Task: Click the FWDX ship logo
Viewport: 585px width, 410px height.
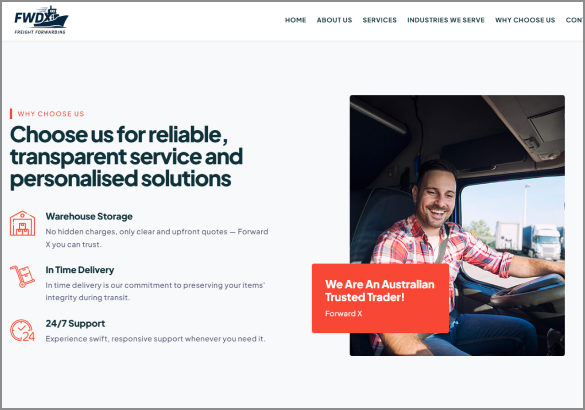Action: click(x=41, y=17)
